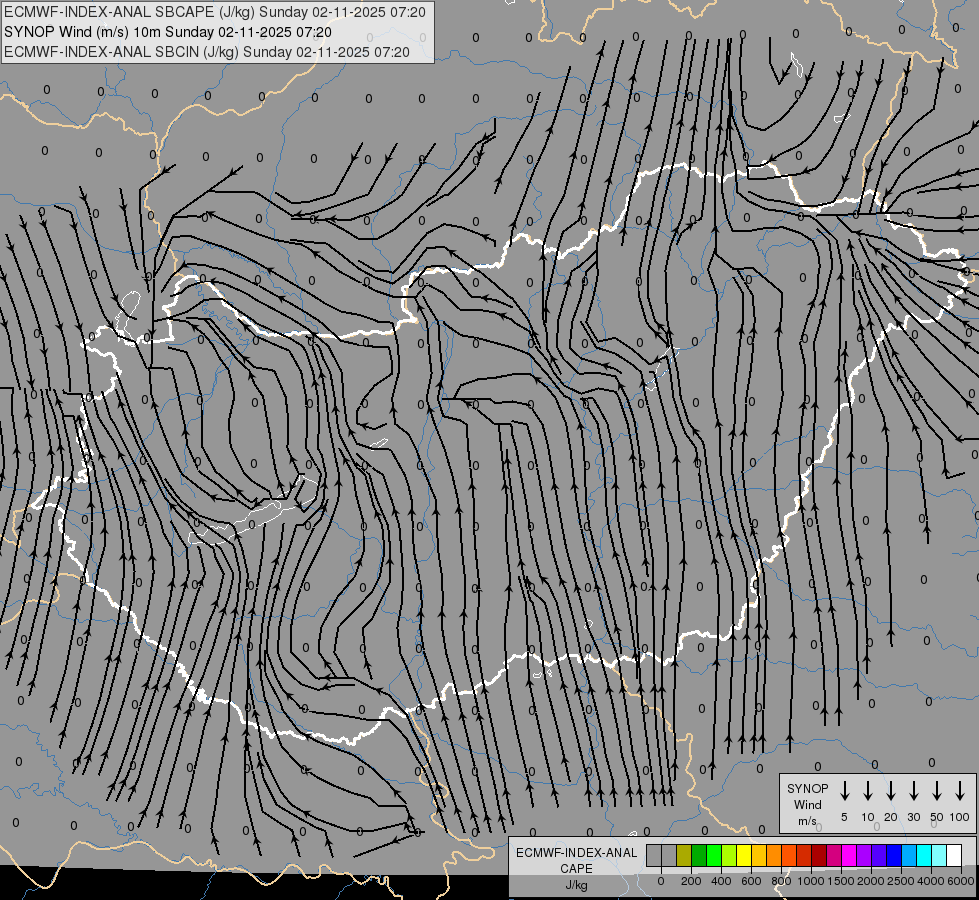Viewport: 979px width, 900px height.
Task: Pick the 100 m/s wind arrow symbol
Action: click(x=960, y=790)
